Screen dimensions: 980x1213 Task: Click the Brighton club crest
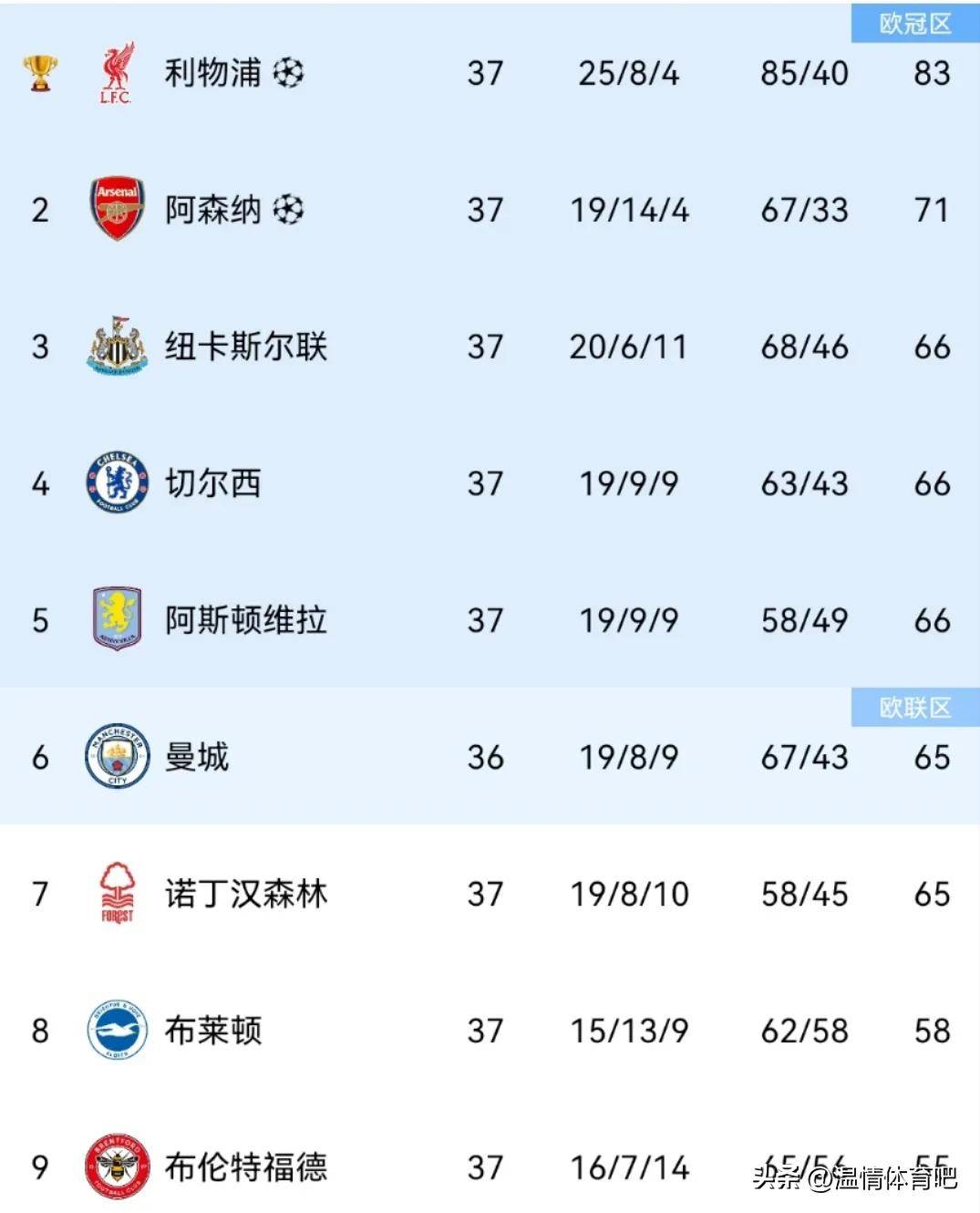[x=117, y=1030]
